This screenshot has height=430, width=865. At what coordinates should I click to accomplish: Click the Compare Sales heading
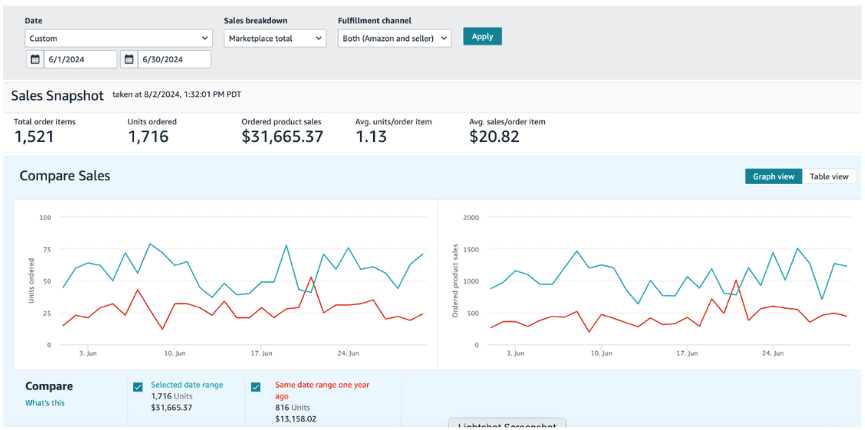[x=65, y=176]
